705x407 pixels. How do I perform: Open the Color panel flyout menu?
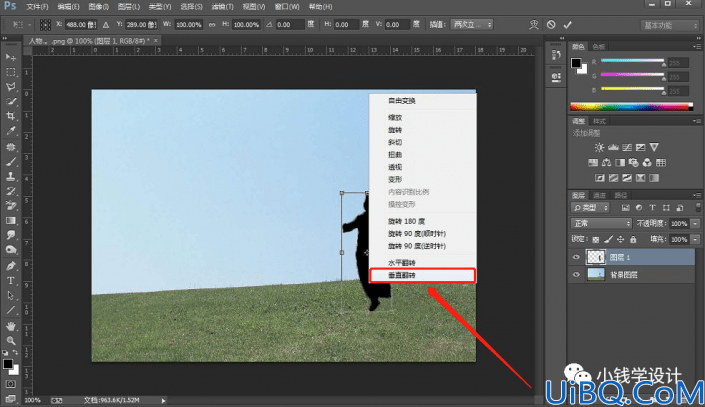(x=697, y=46)
